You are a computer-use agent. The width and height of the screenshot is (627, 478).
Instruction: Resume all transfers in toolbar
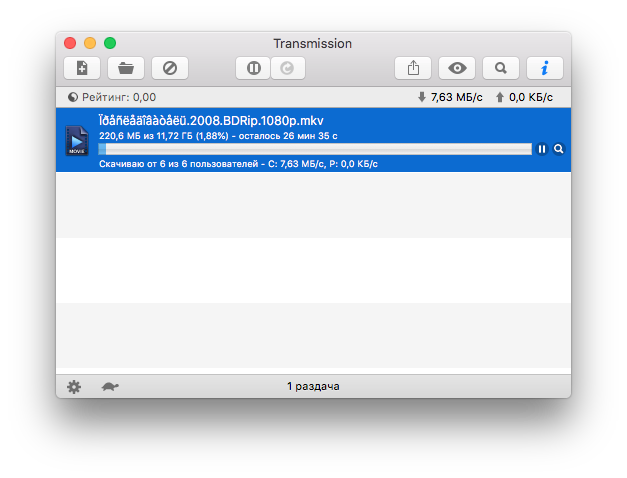pos(288,68)
